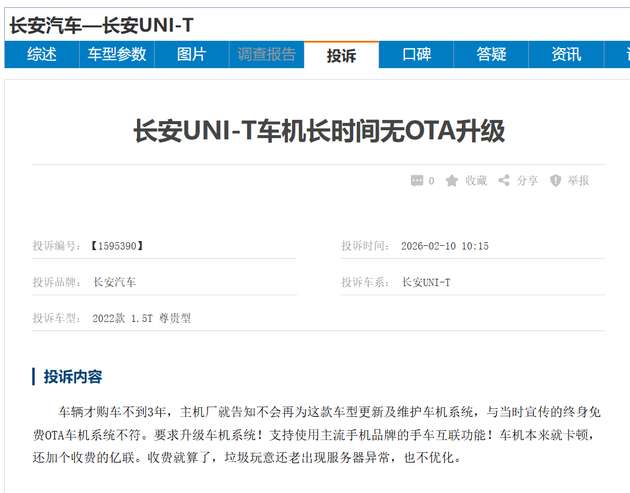The width and height of the screenshot is (630, 493).
Task: Switch to the 资讯 tab
Action: [566, 55]
